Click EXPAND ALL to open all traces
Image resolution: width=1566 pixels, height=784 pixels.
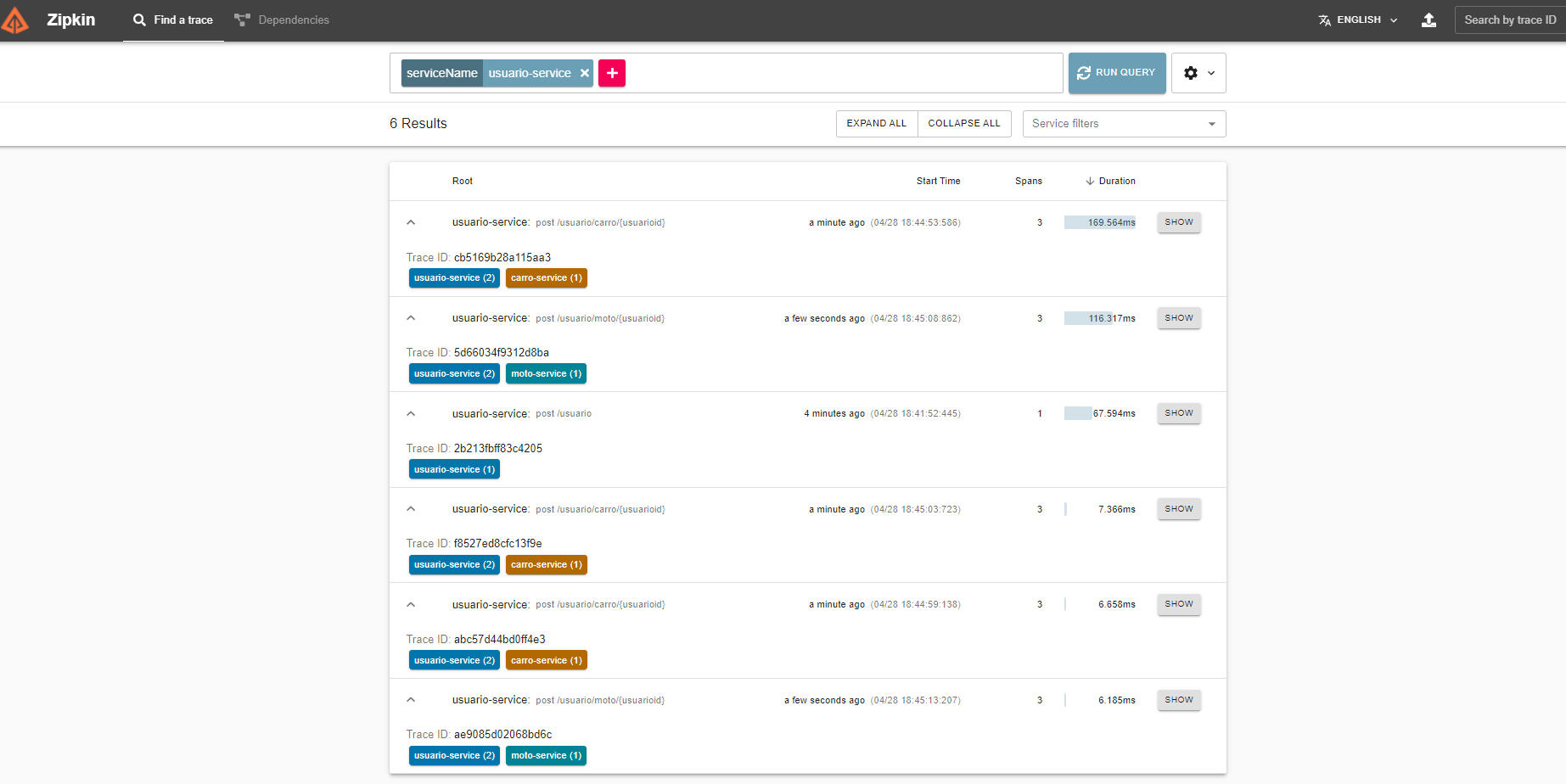tap(876, 123)
